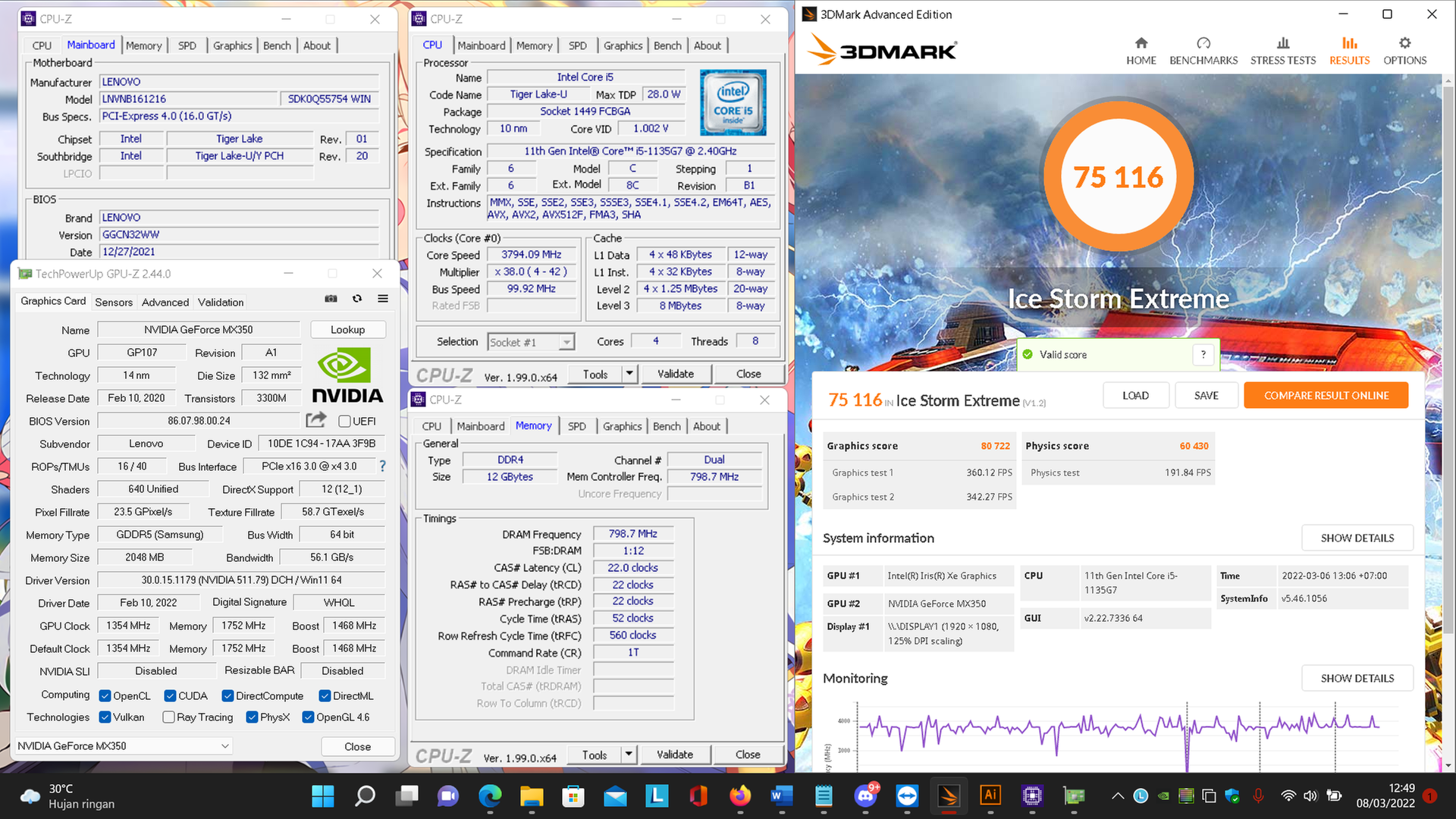Open Graphics tab in Memory CPU-Z window
Screen dimensions: 1456x819
[622, 426]
